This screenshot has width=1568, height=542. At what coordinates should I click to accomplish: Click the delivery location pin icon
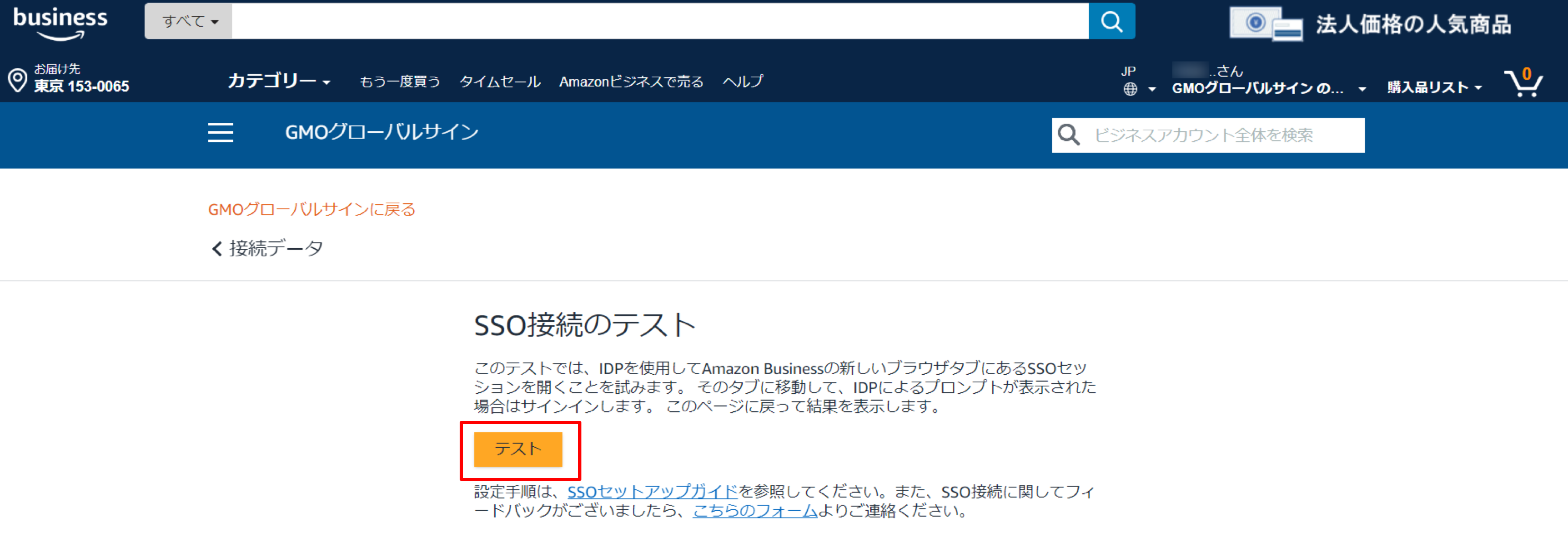(x=17, y=80)
